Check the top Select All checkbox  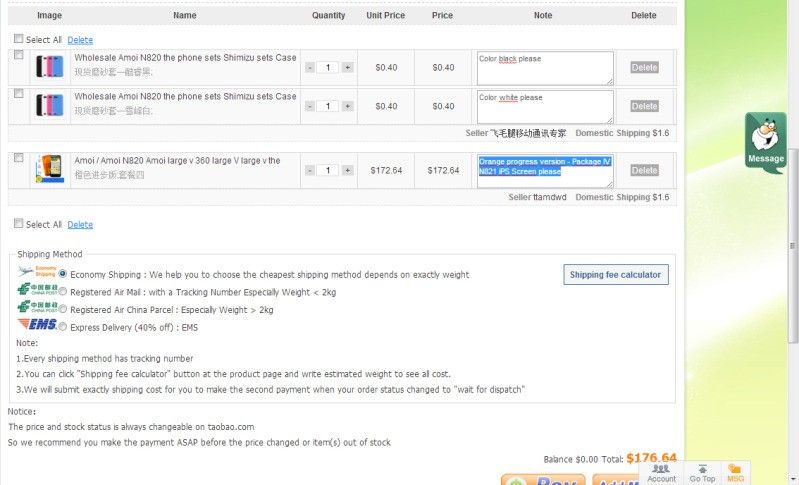click(x=19, y=39)
